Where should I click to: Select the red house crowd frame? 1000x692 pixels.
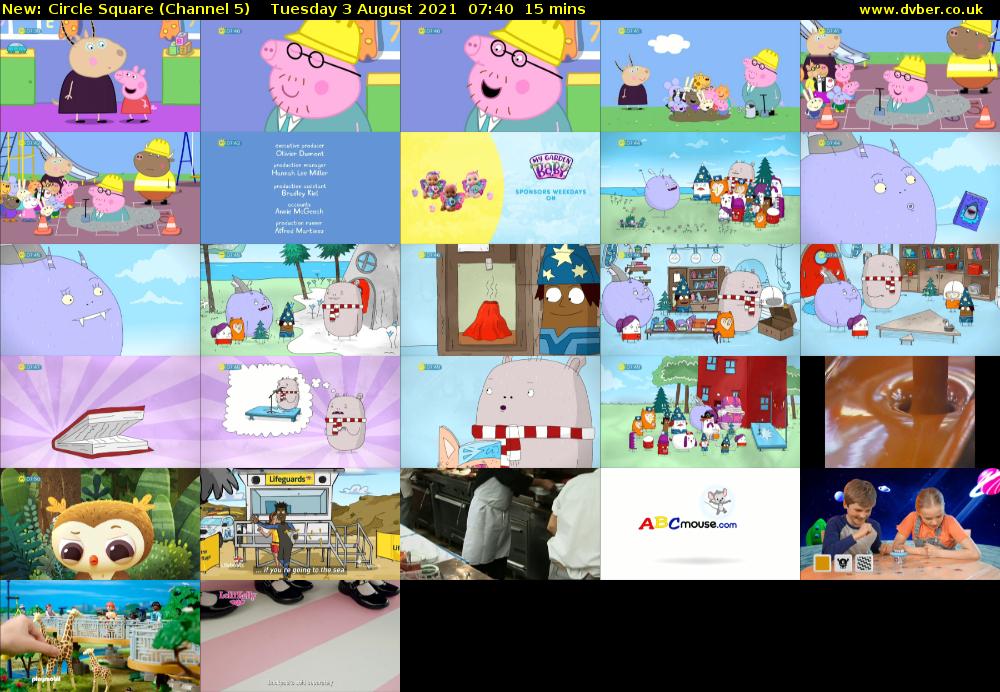coord(700,412)
